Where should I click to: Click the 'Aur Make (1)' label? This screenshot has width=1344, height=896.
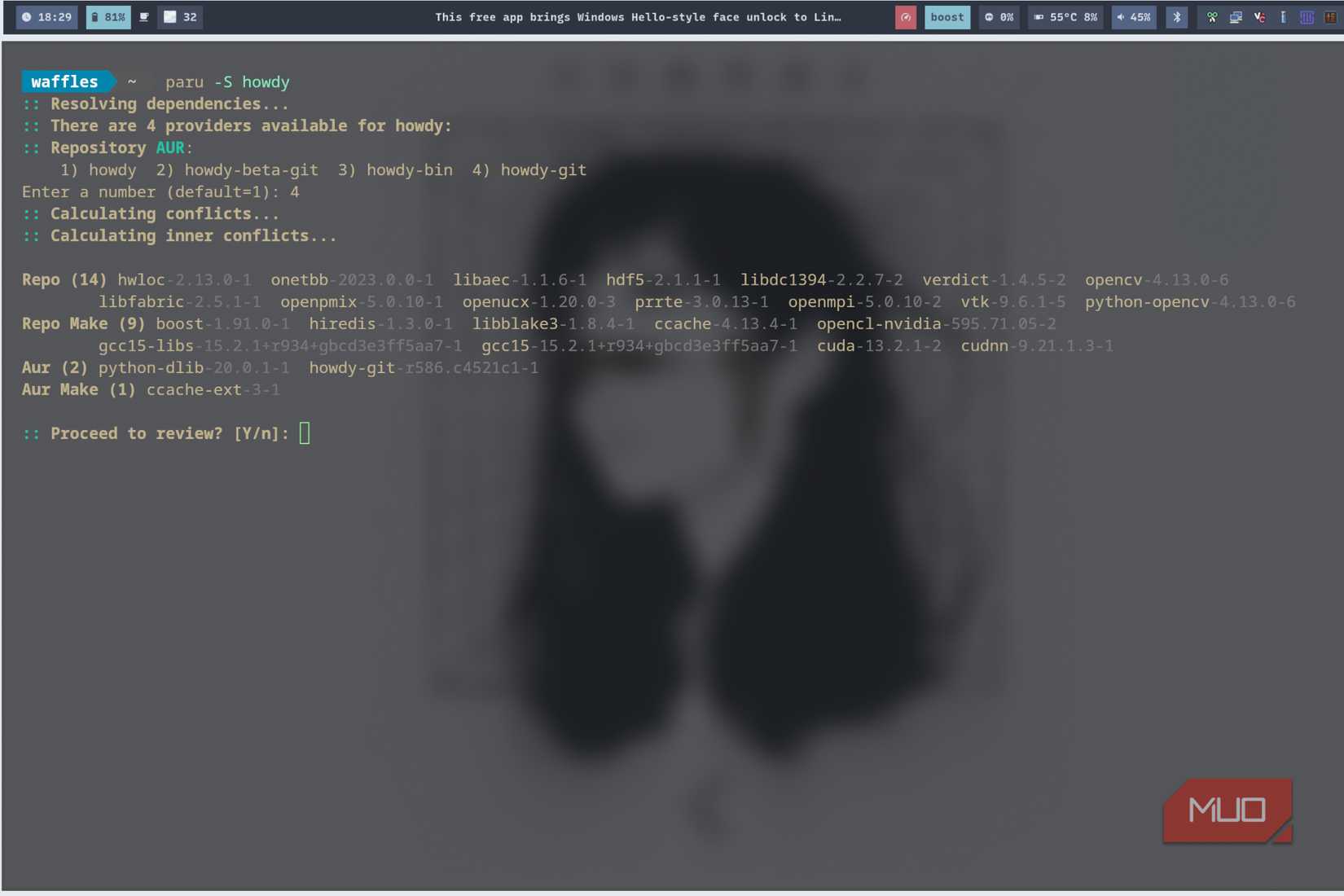click(79, 390)
